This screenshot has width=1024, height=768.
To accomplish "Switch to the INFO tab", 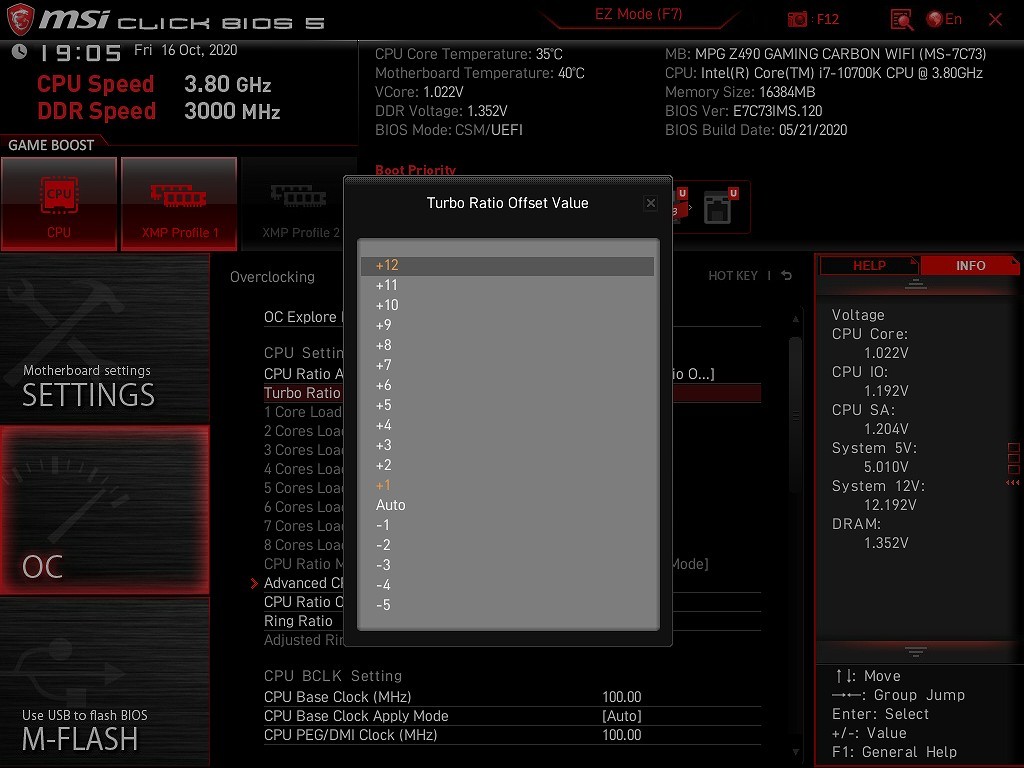I will (x=970, y=266).
